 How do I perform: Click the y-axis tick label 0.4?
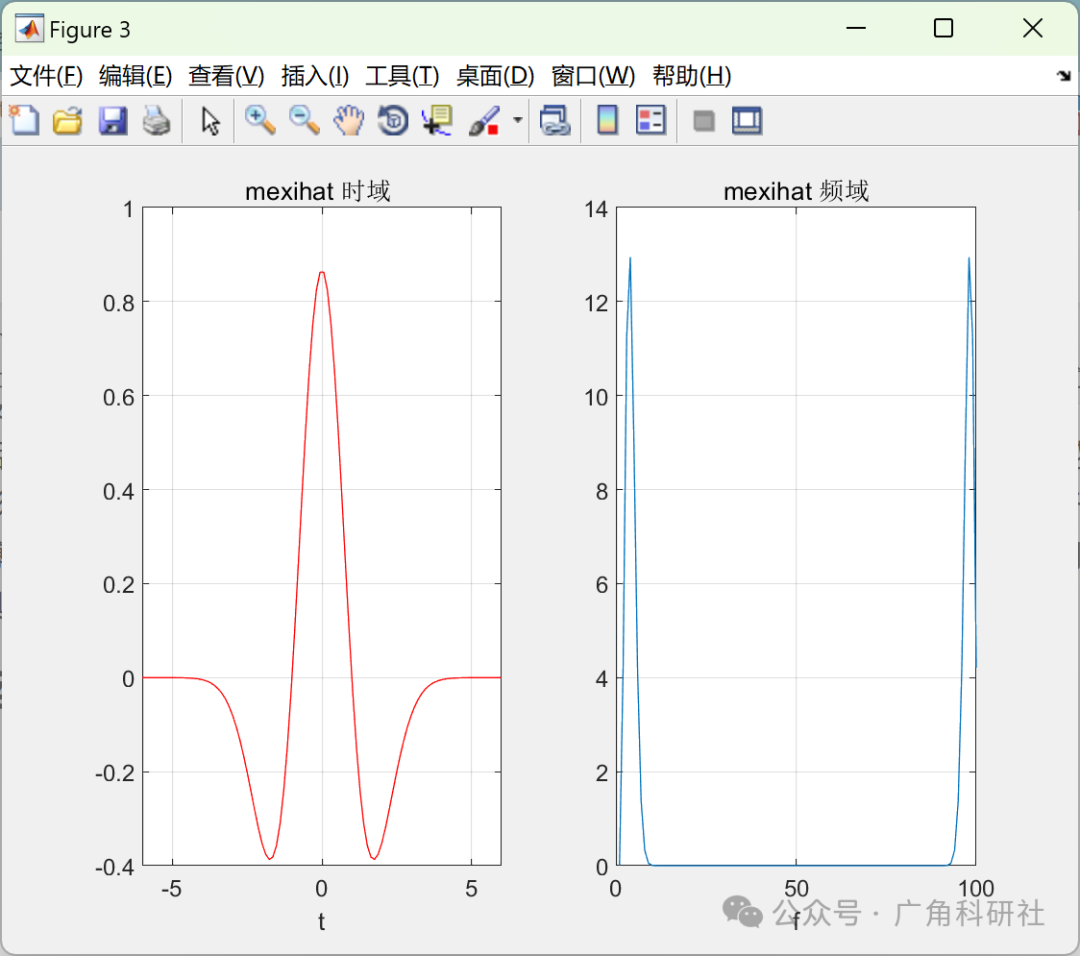tap(118, 491)
